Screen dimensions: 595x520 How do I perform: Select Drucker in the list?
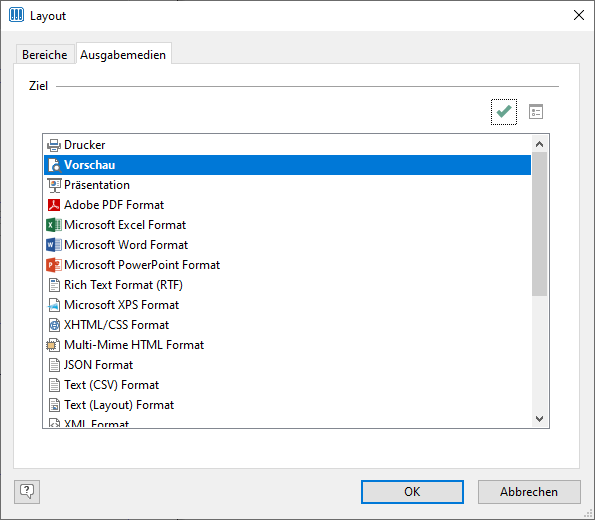tap(288, 145)
